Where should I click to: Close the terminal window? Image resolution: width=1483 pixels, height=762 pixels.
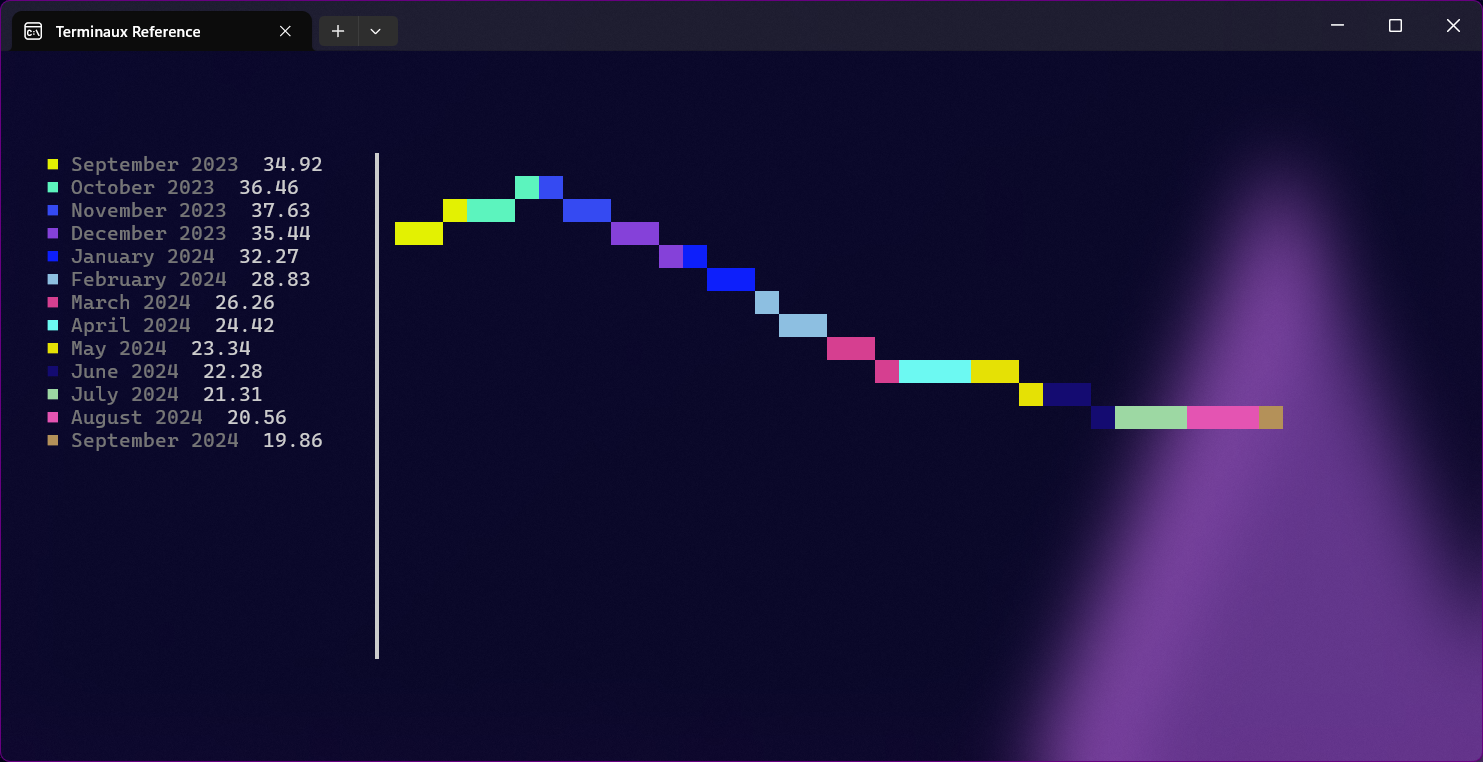tap(1453, 26)
